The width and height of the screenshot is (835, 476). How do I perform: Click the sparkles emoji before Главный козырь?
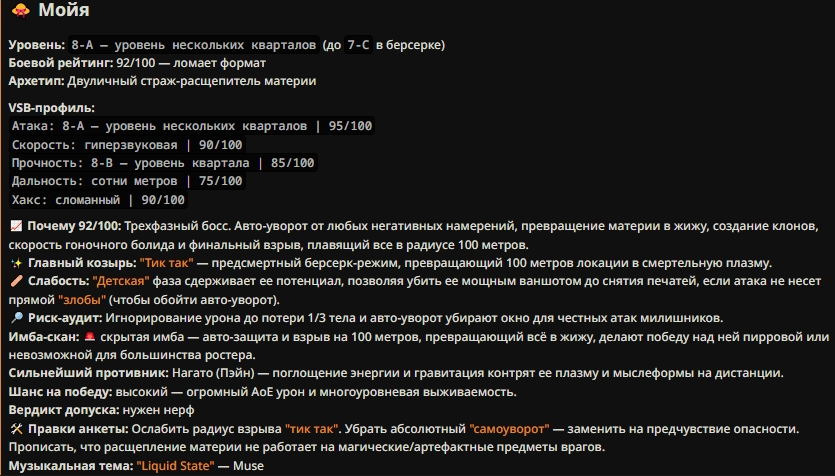tap(17, 263)
